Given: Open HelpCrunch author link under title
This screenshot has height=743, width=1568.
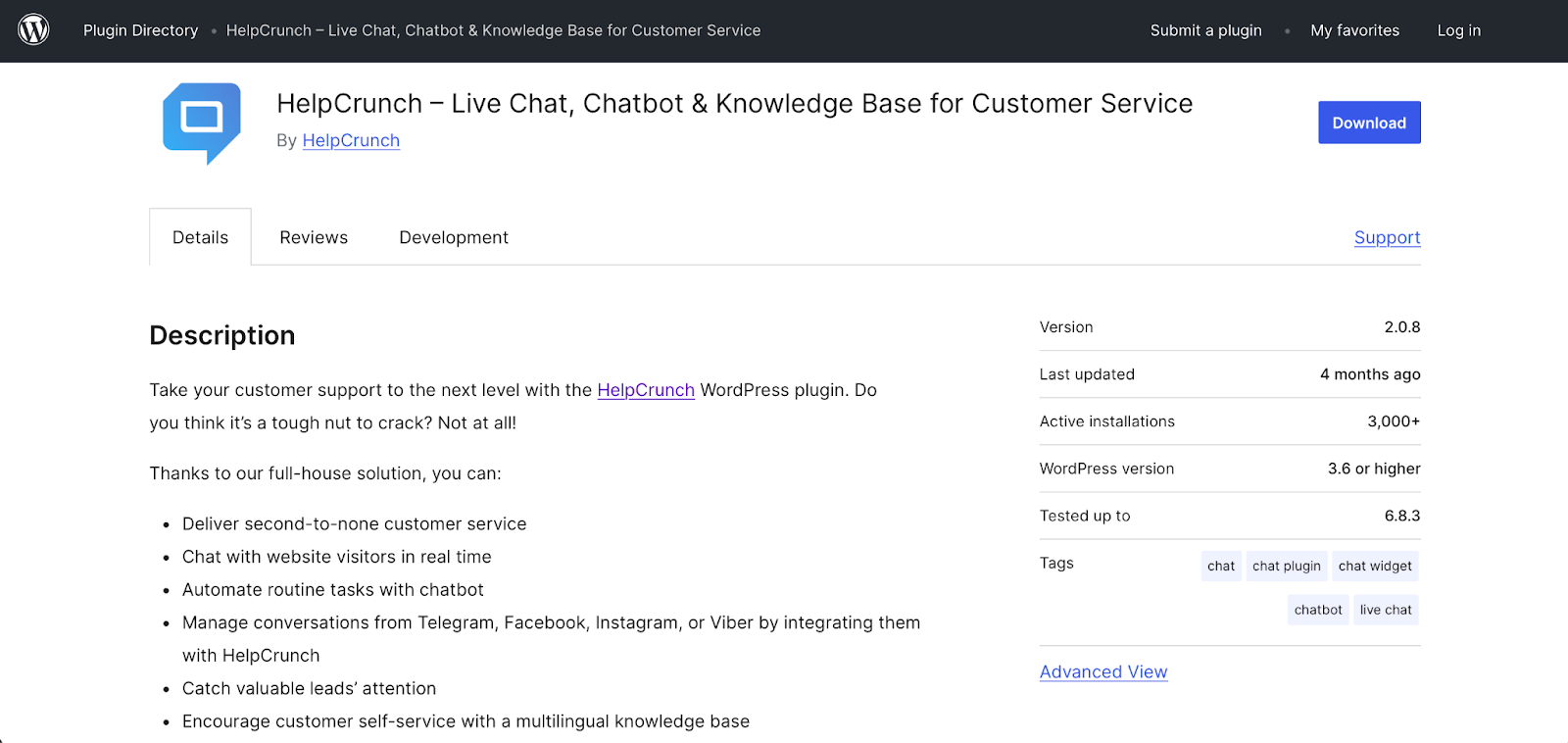Looking at the screenshot, I should (351, 140).
